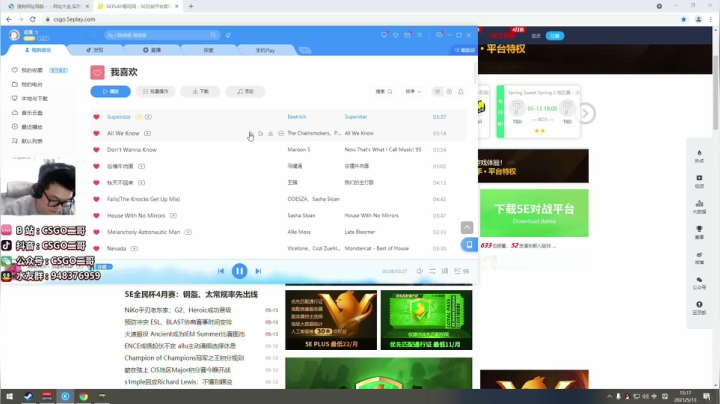Image resolution: width=720 pixels, height=404 pixels.
Task: Open Recently Played in the sidebar
Action: point(28,127)
